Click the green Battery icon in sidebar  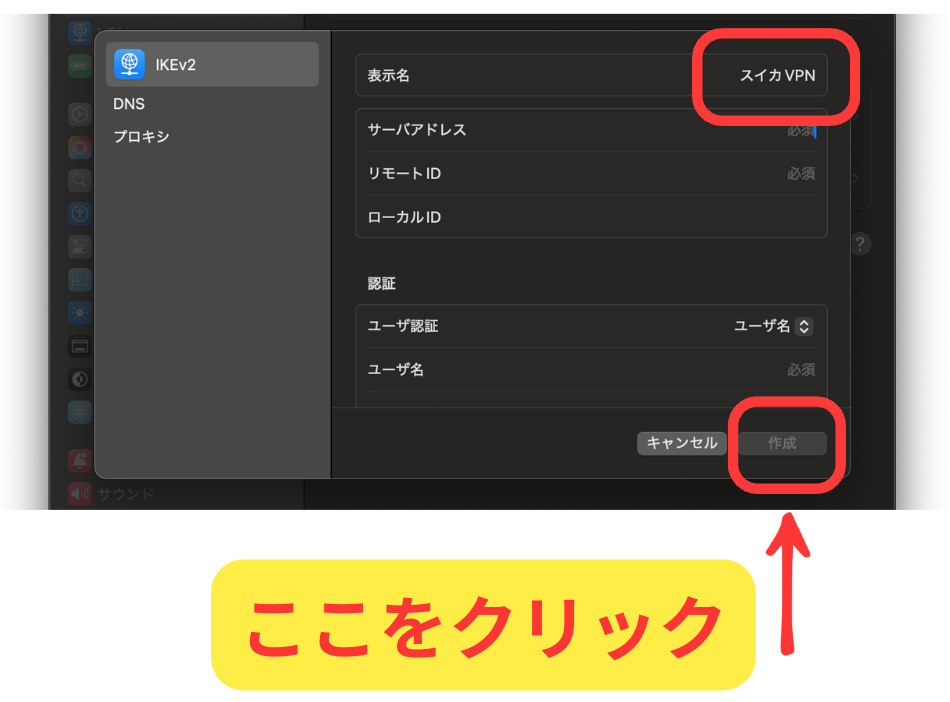pyautogui.click(x=80, y=66)
